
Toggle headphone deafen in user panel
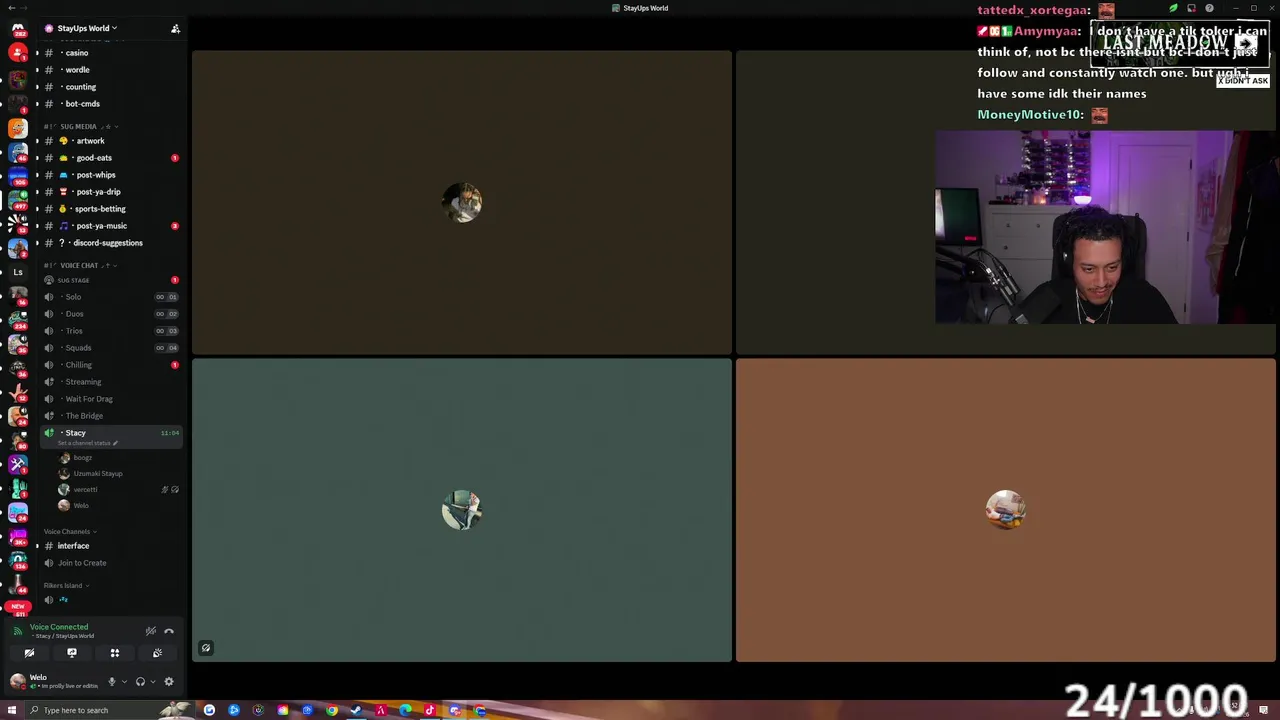click(x=140, y=682)
